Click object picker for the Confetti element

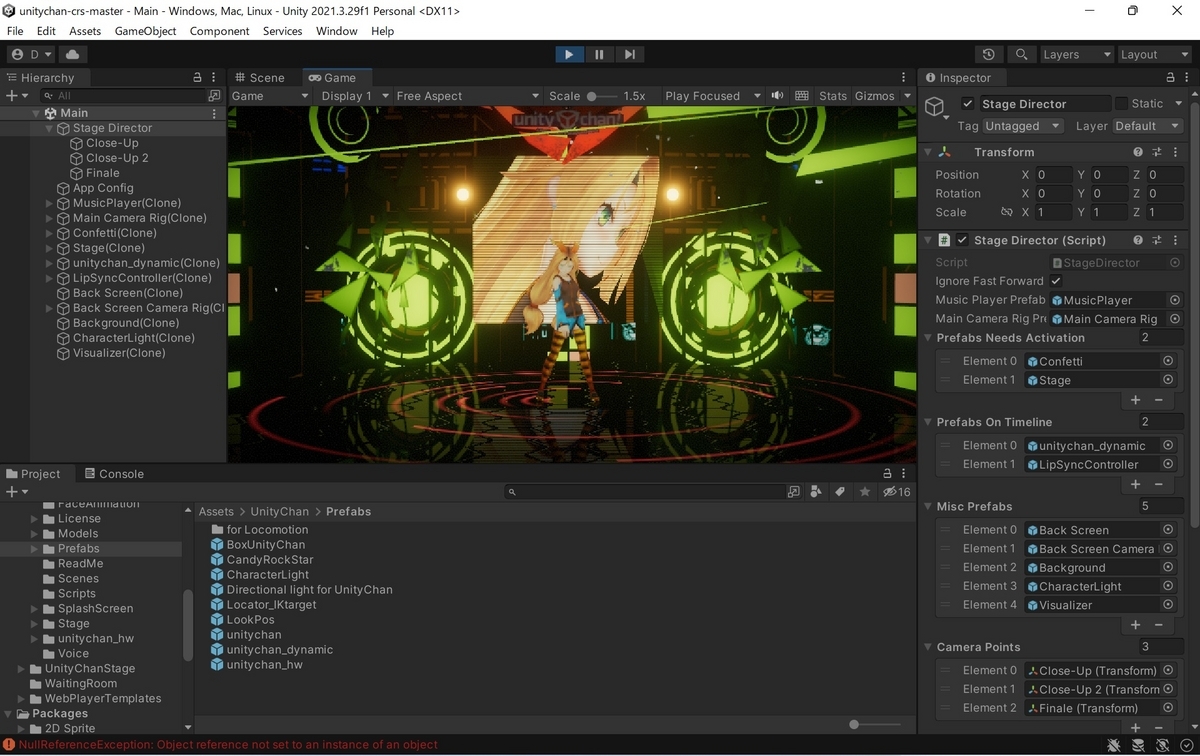tap(1167, 361)
